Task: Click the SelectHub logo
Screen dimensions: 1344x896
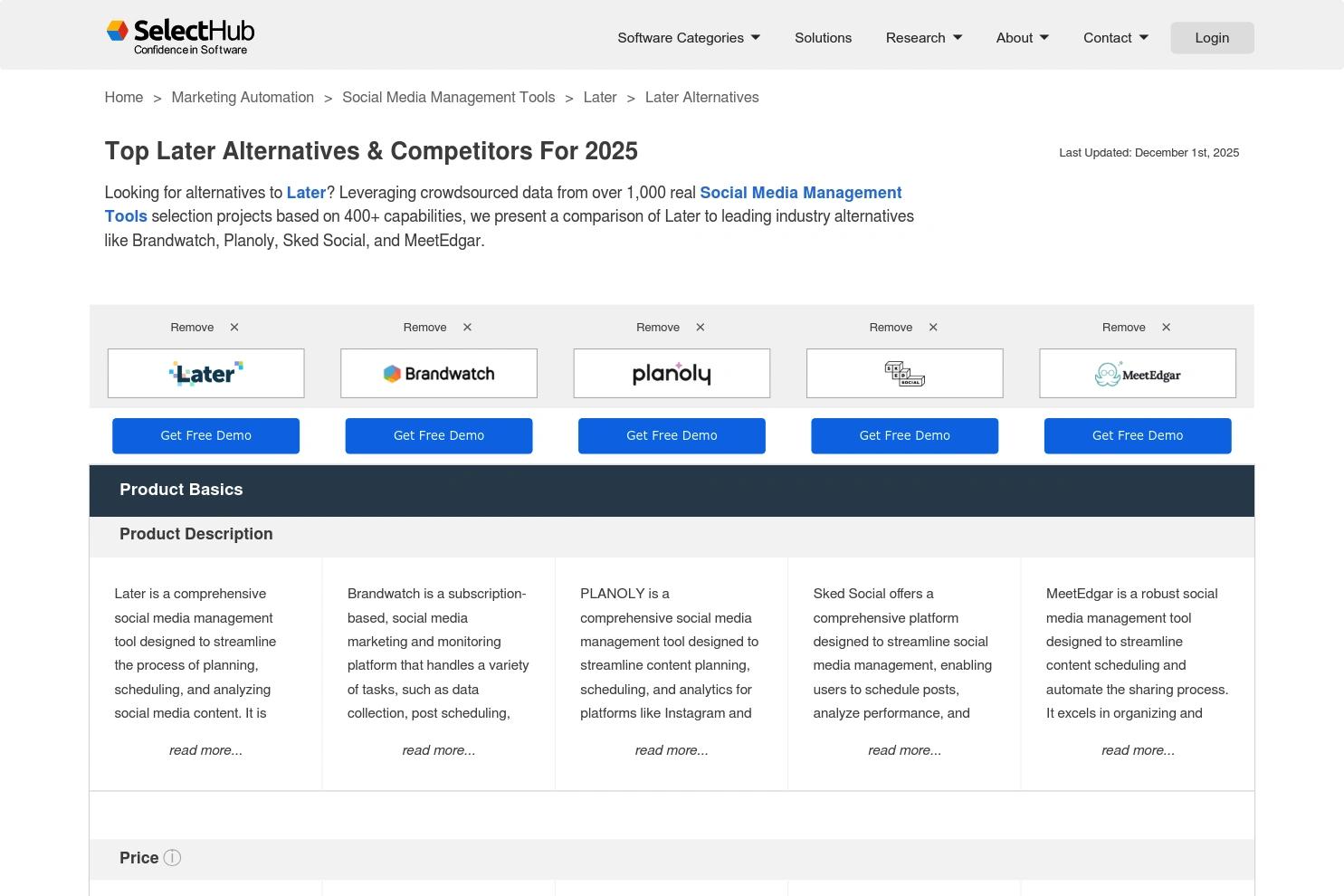Action: 180,37
